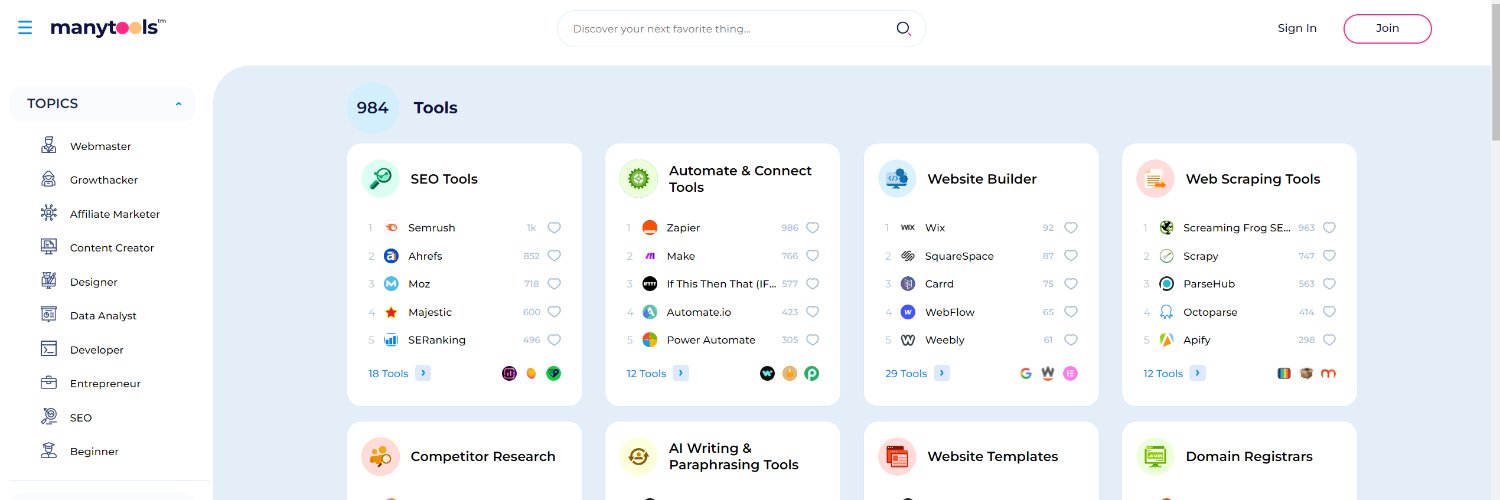Click the Developer topic icon
This screenshot has width=1500, height=500.
tap(49, 349)
